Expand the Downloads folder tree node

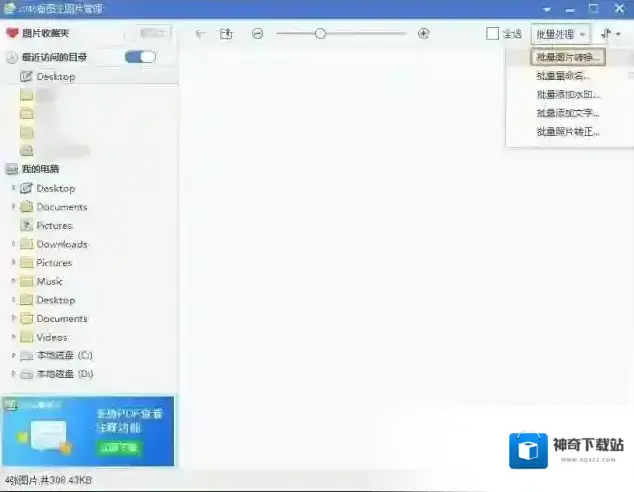click(14, 244)
